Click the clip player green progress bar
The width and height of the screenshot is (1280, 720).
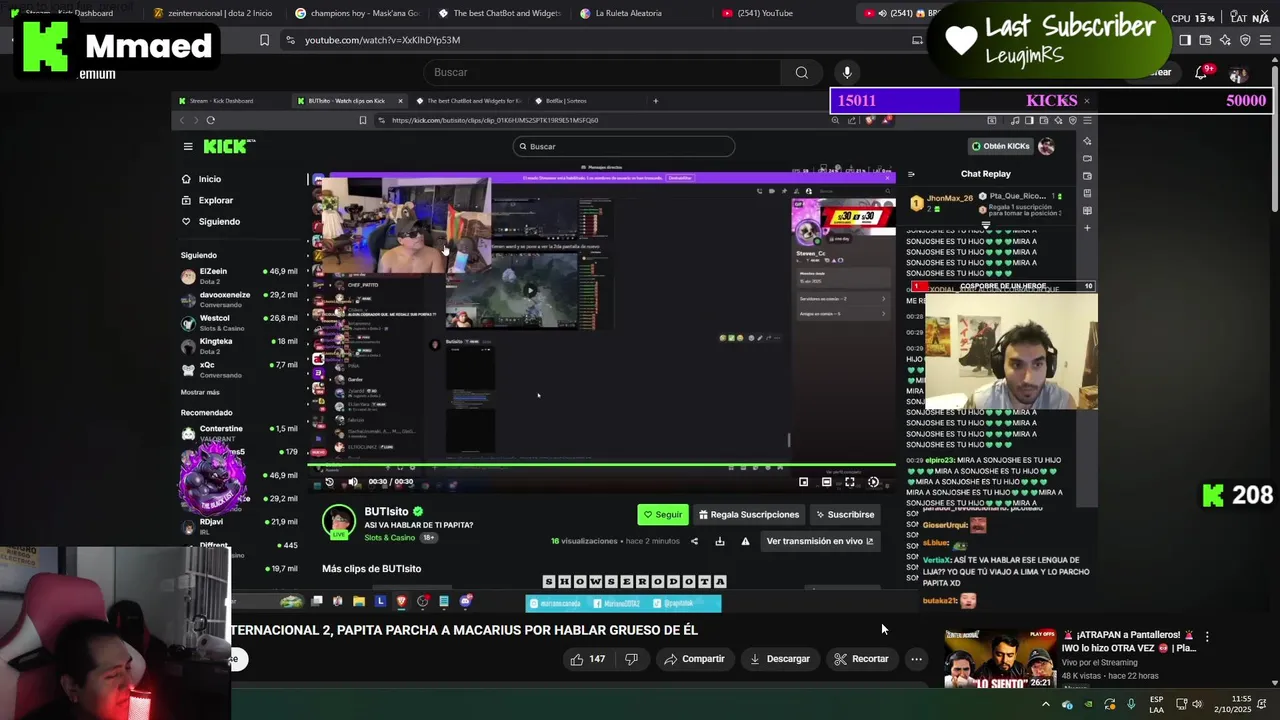pyautogui.click(x=602, y=465)
